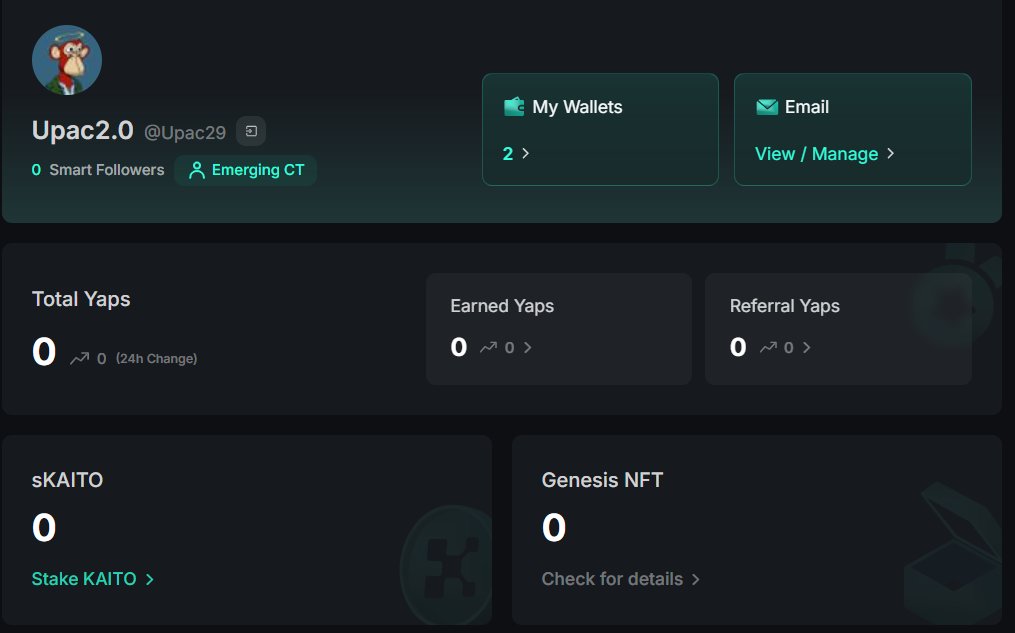The width and height of the screenshot is (1015, 633).
Task: Click chevron next to Stake KAITO
Action: (x=150, y=579)
